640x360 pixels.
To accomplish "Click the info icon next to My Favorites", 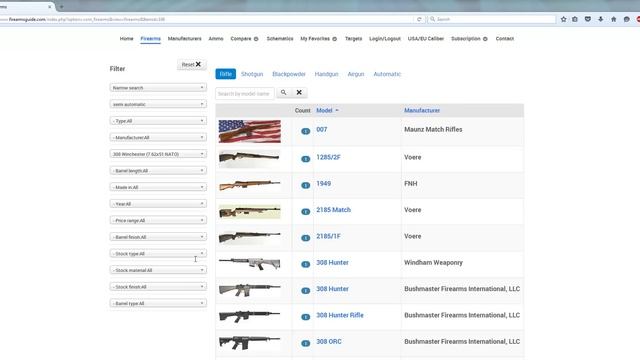I will (334, 39).
